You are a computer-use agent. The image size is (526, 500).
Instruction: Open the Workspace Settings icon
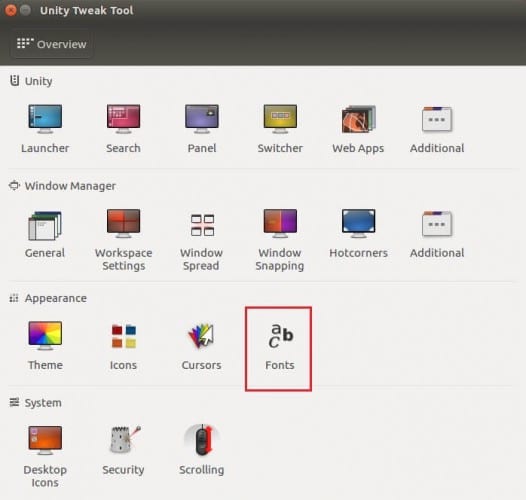coord(123,224)
